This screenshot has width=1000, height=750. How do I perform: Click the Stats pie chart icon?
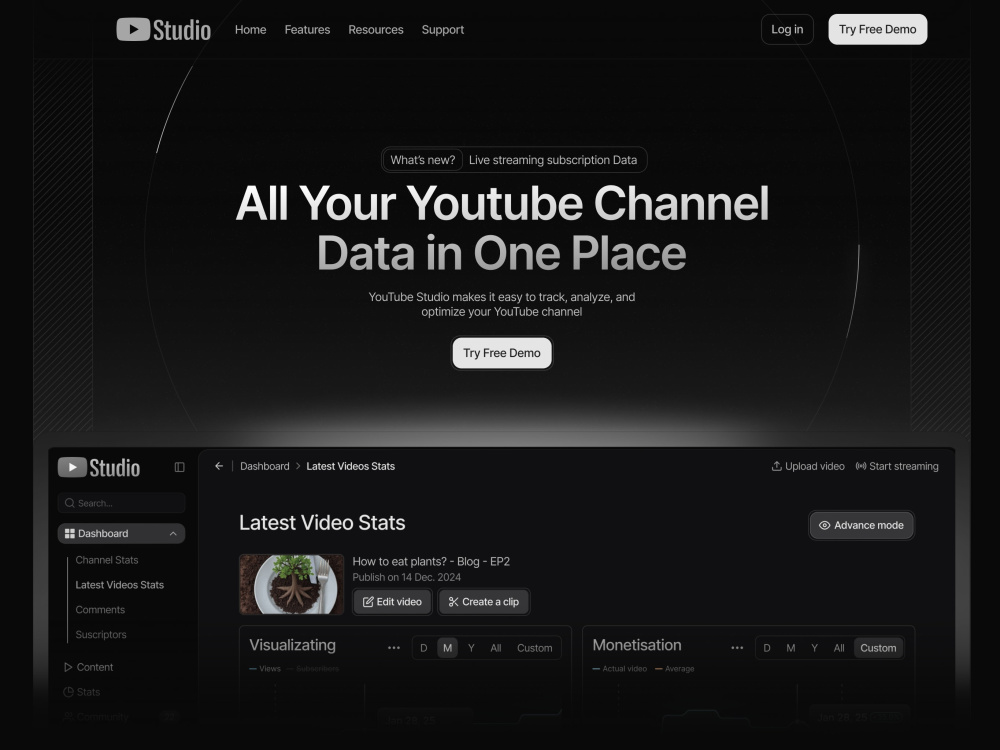coord(68,691)
